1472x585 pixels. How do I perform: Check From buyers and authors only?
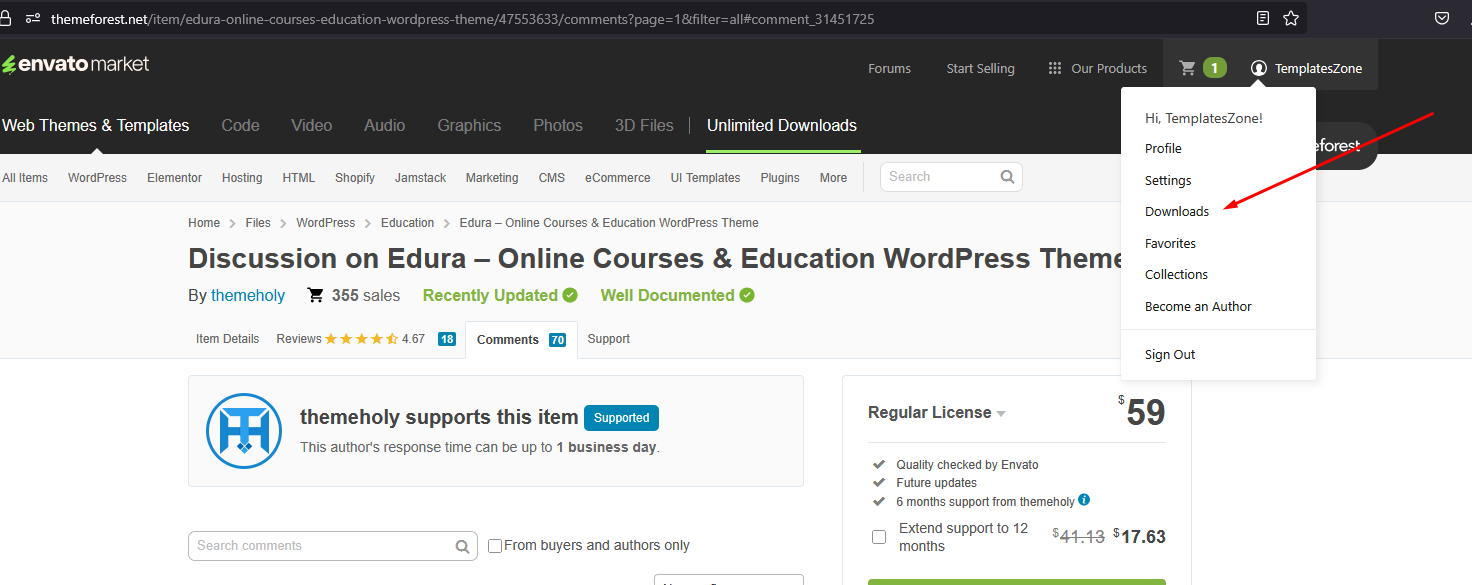click(495, 546)
